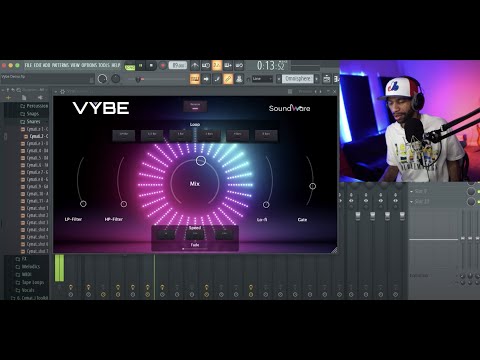The image size is (480, 360).
Task: Click the arrow right of Omnisphere pattern
Action: tap(317, 79)
